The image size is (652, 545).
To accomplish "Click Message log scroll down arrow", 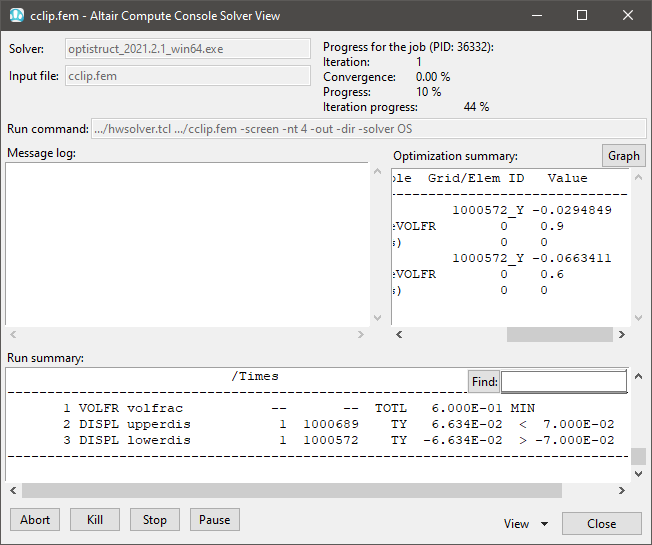I will coord(377,317).
